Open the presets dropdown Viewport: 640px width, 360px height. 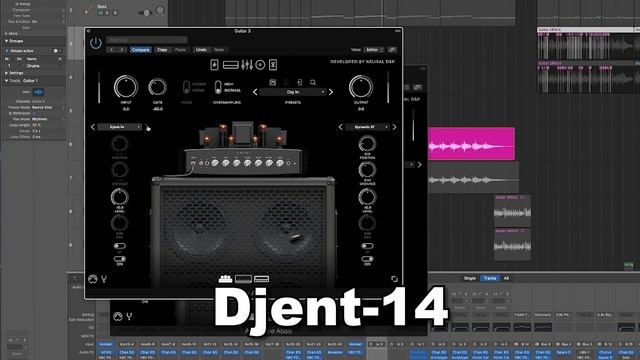click(x=293, y=92)
